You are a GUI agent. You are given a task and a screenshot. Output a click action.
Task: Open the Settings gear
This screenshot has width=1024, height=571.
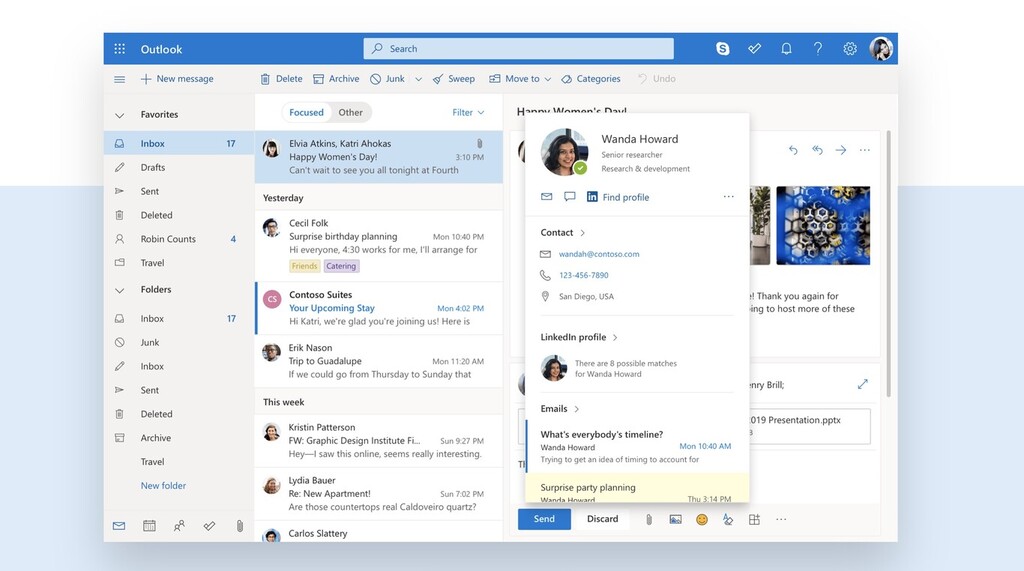[x=850, y=49]
